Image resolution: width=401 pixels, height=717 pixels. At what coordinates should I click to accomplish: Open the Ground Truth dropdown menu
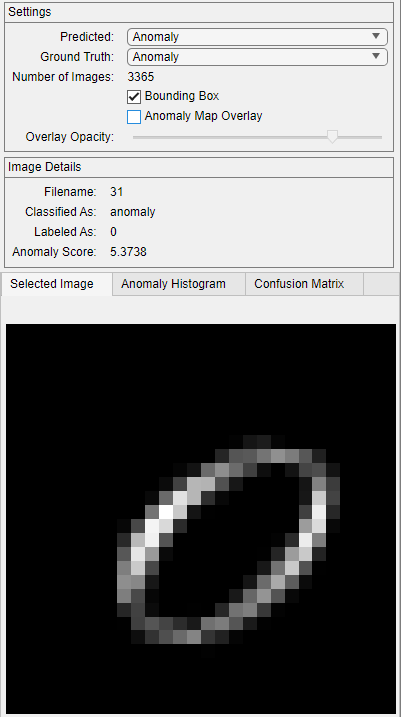[257, 57]
